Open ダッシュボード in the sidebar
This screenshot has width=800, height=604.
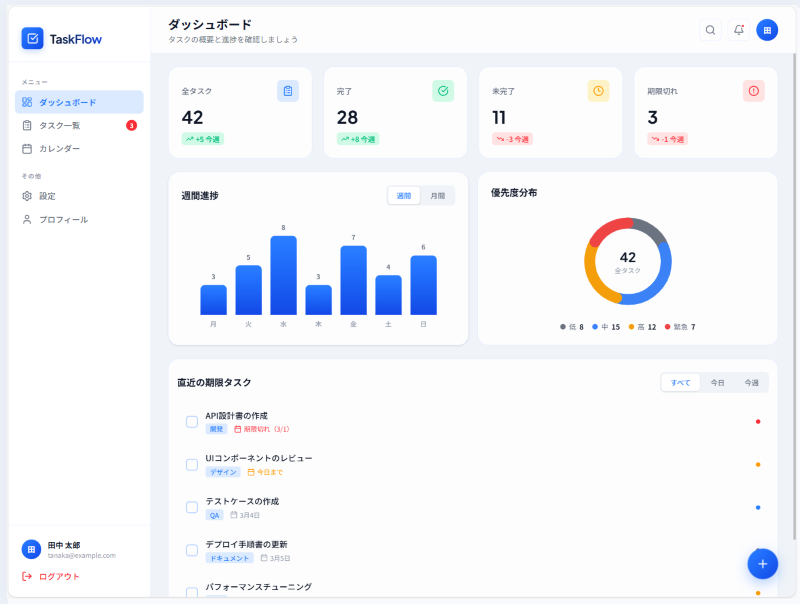79,102
